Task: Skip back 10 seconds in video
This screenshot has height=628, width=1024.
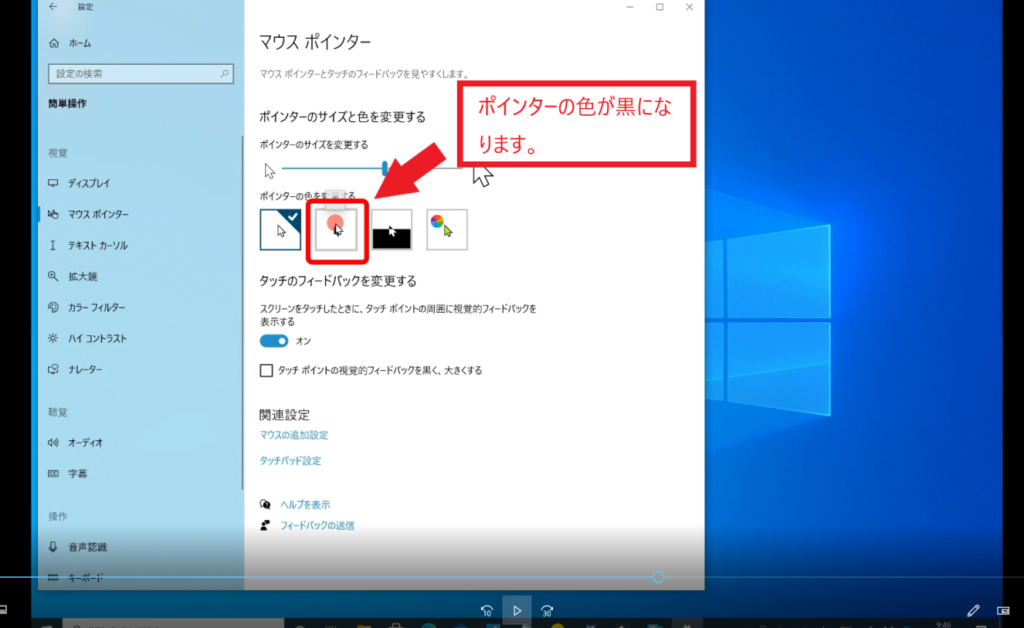Action: (x=487, y=610)
